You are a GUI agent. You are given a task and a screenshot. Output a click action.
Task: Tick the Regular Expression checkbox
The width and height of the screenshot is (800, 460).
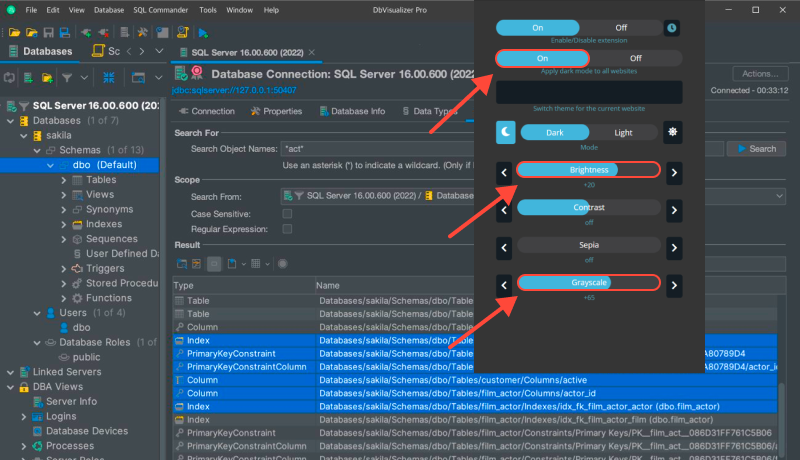(x=287, y=229)
